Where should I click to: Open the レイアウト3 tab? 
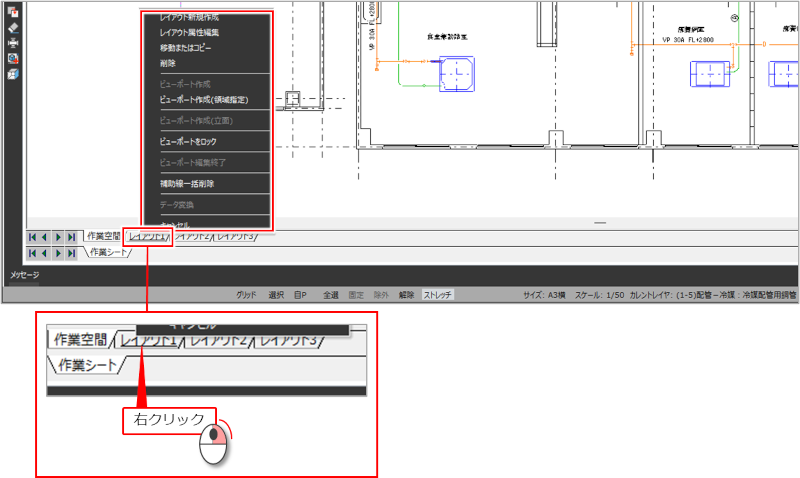pos(236,236)
